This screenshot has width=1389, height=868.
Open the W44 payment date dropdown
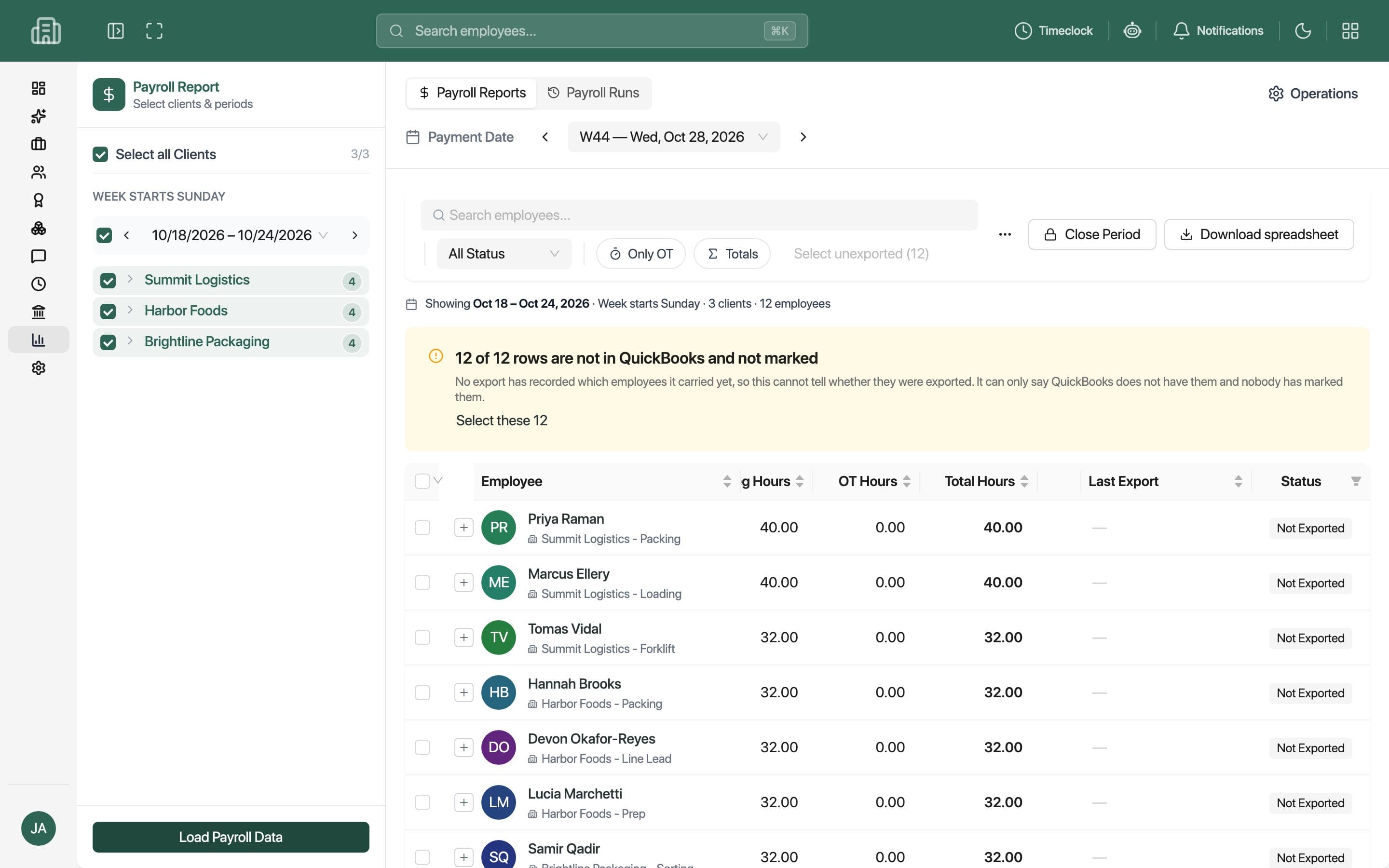[674, 136]
